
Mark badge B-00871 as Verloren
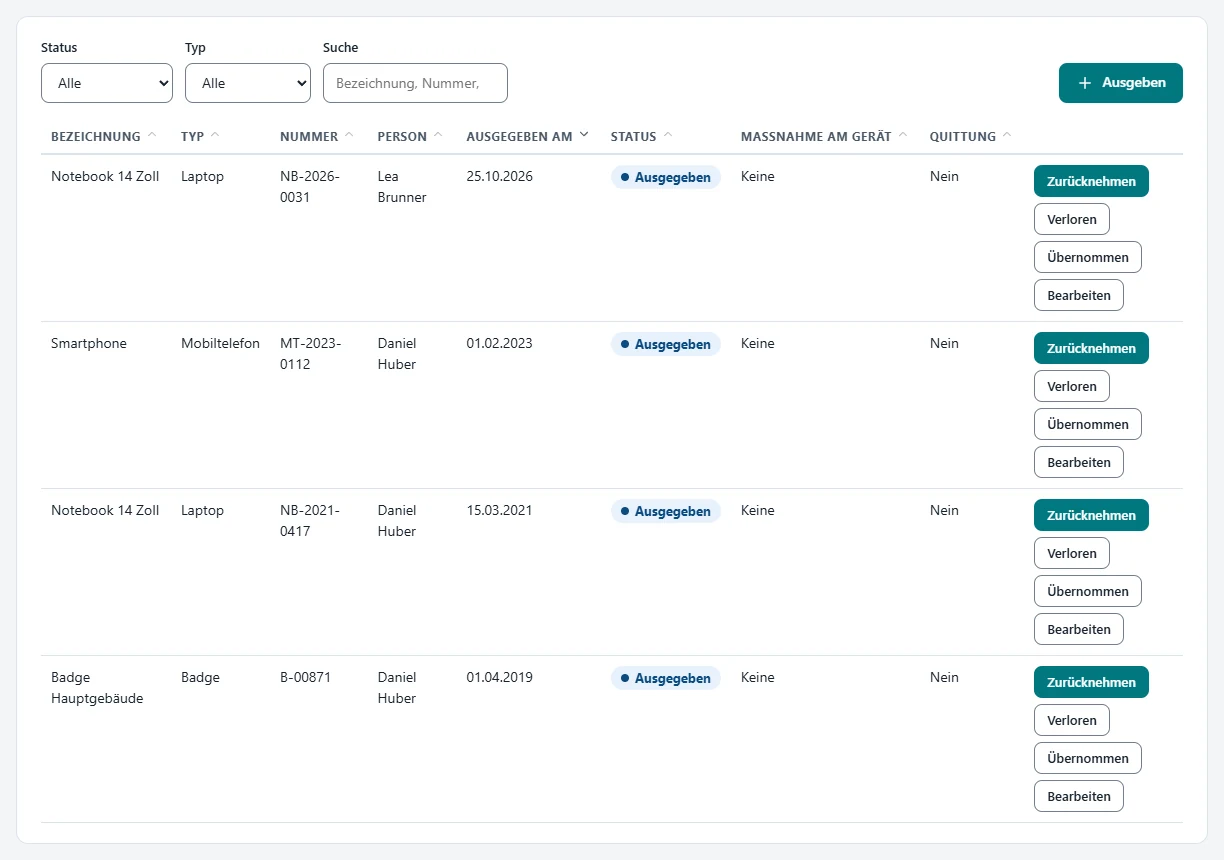coord(1072,720)
